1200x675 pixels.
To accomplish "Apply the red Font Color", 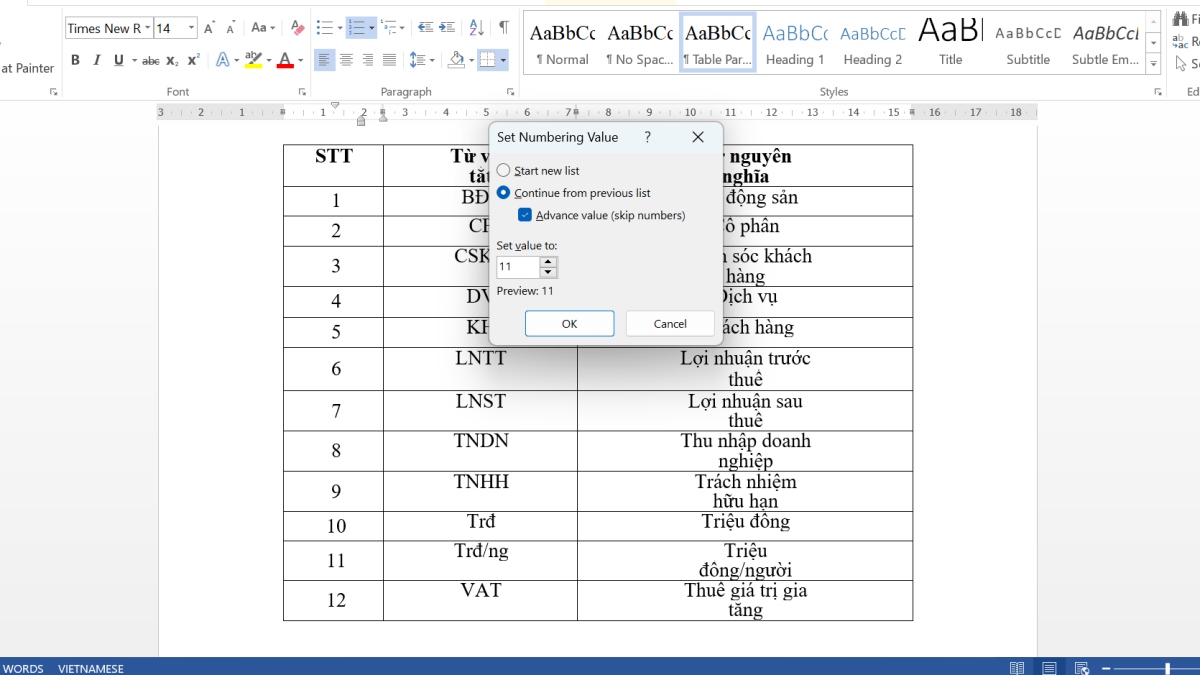I will [286, 60].
